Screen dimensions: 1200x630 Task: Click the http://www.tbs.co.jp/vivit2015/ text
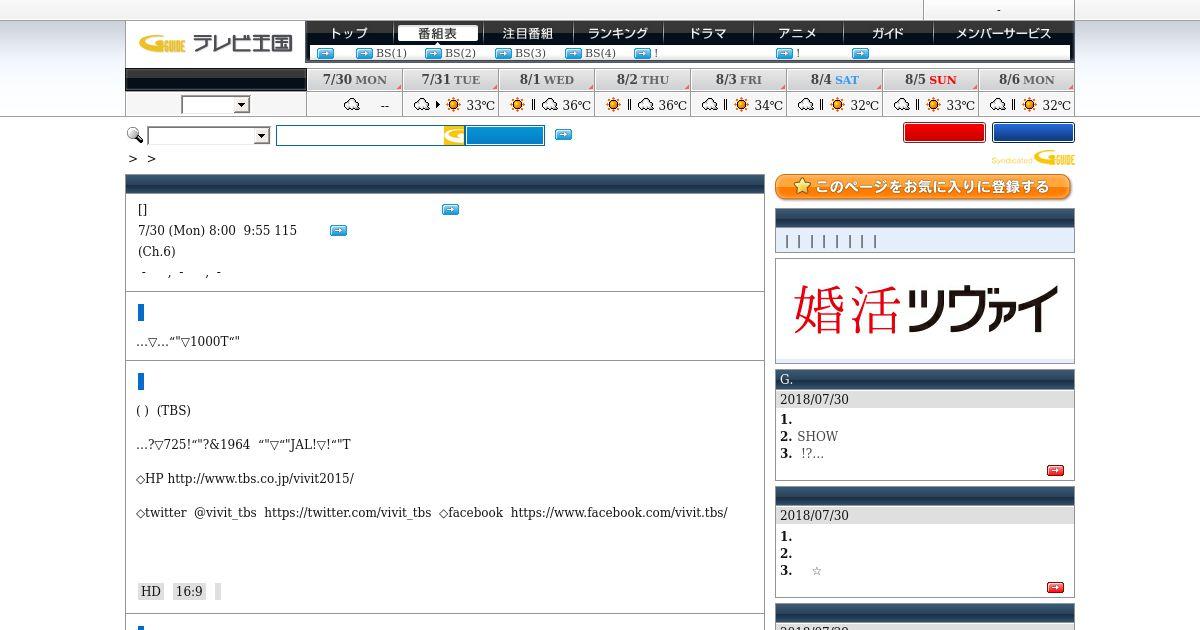260,478
